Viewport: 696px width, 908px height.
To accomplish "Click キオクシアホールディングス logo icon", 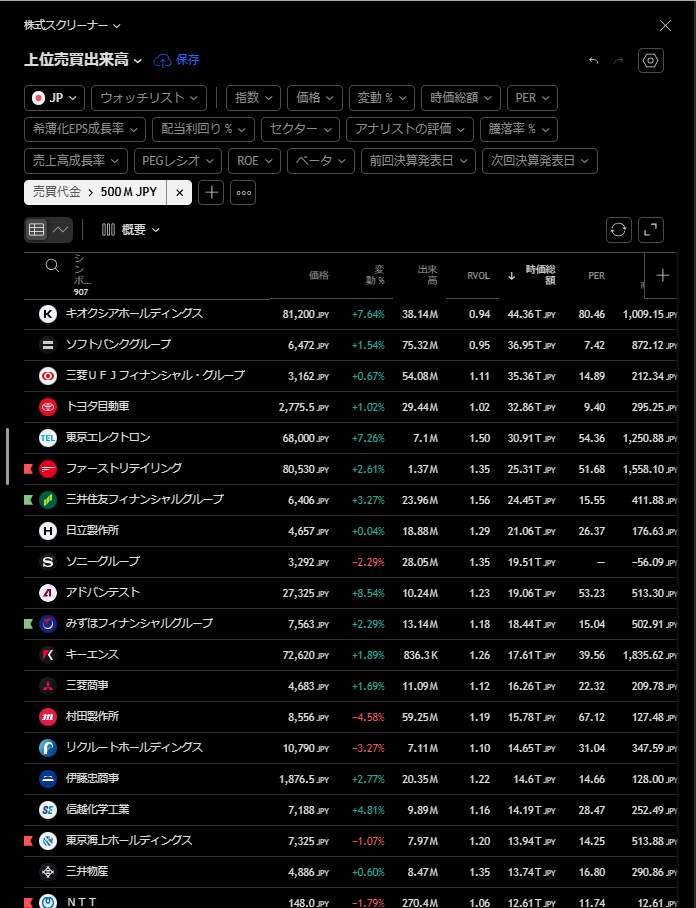I will coord(48,314).
